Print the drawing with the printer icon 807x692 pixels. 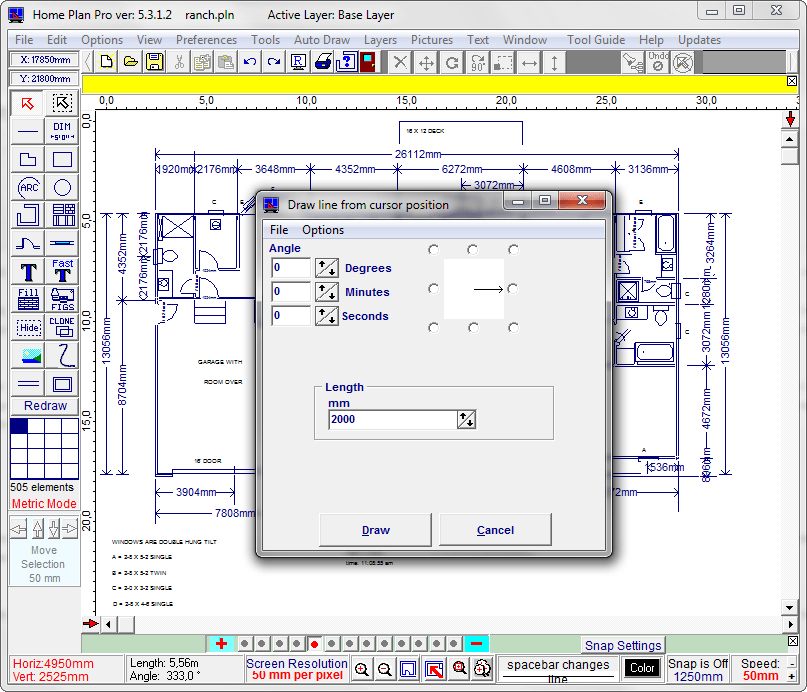coord(323,62)
